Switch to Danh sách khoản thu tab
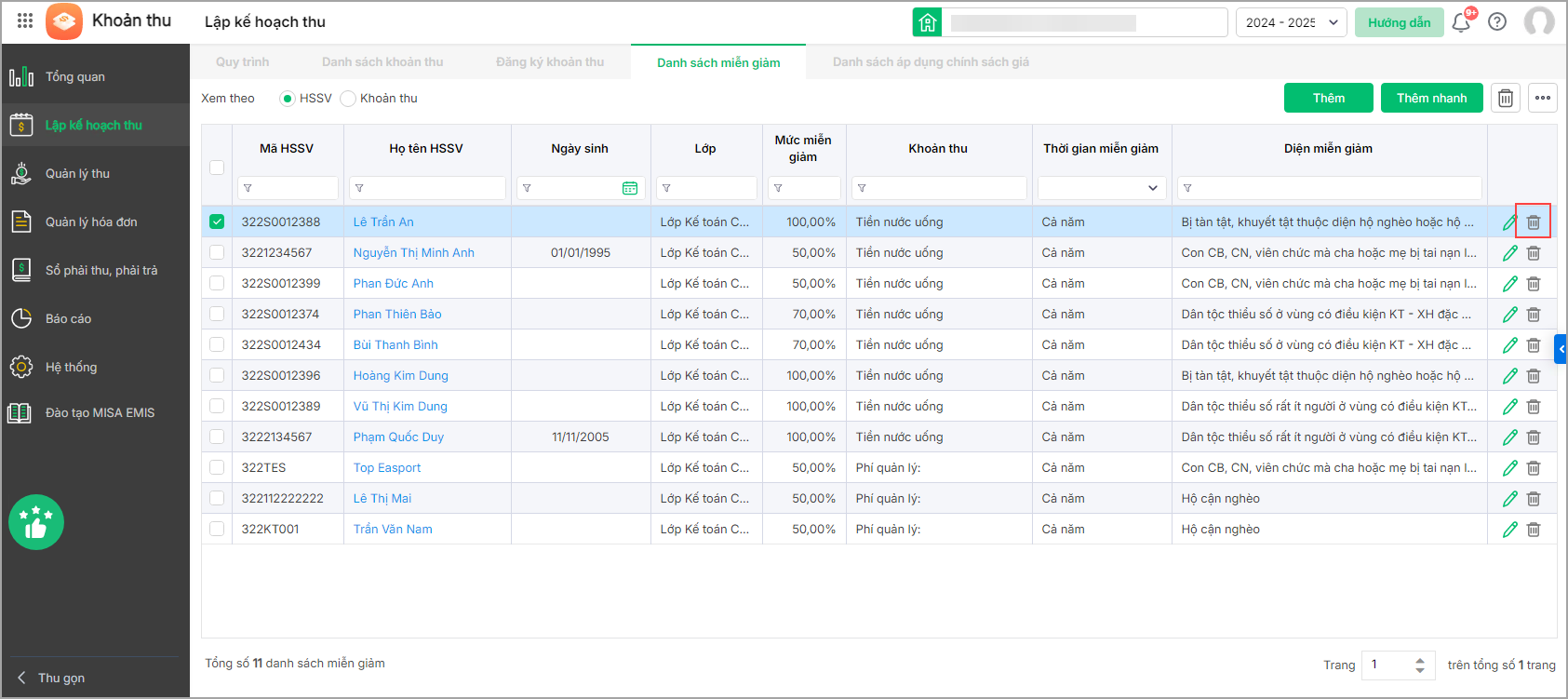 tap(382, 62)
